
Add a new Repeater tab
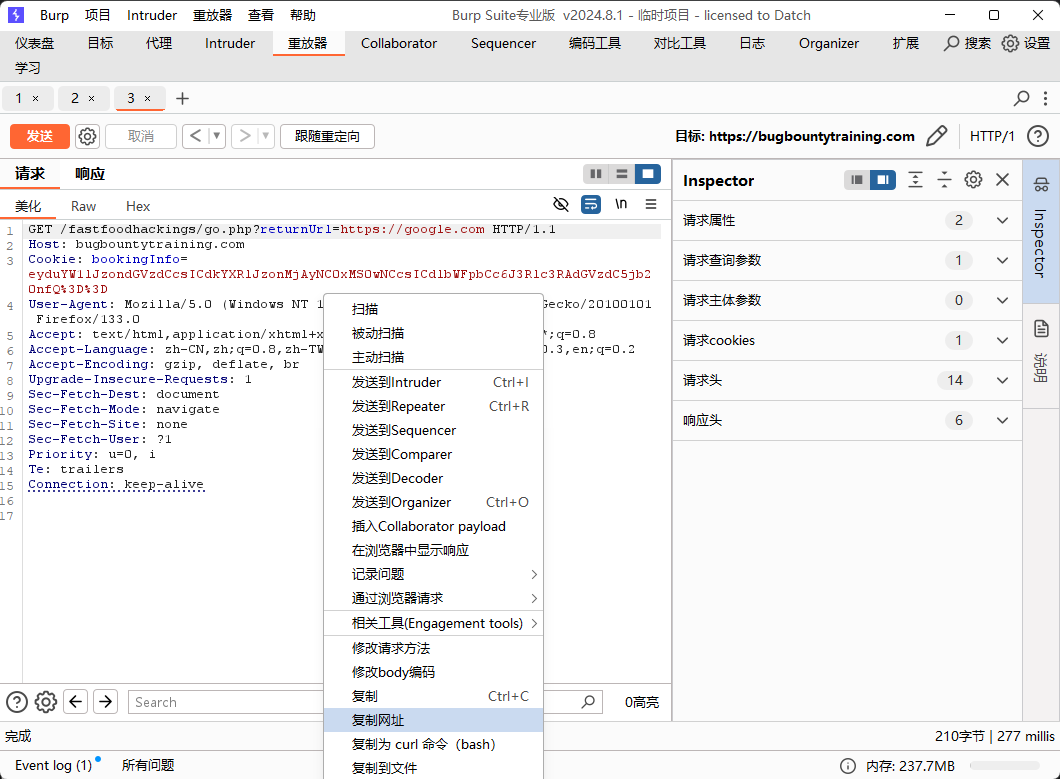183,99
